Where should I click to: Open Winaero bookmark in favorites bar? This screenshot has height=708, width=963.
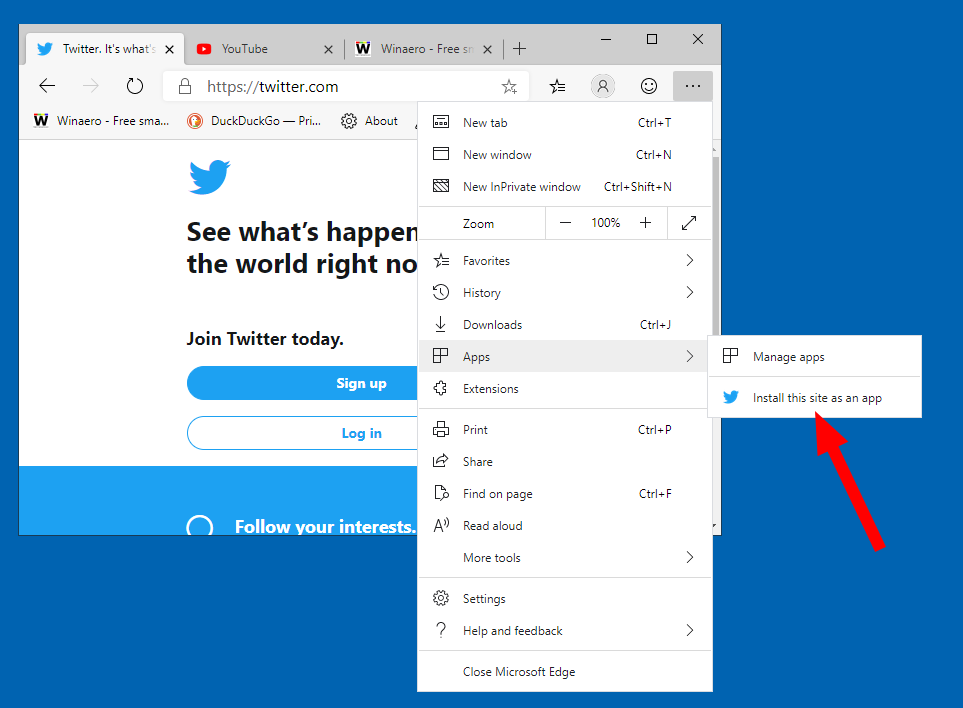(102, 121)
